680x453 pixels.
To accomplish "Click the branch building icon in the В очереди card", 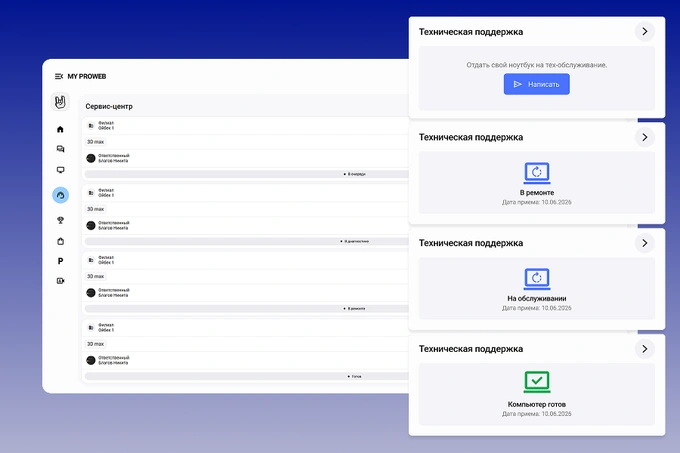I will click(91, 126).
